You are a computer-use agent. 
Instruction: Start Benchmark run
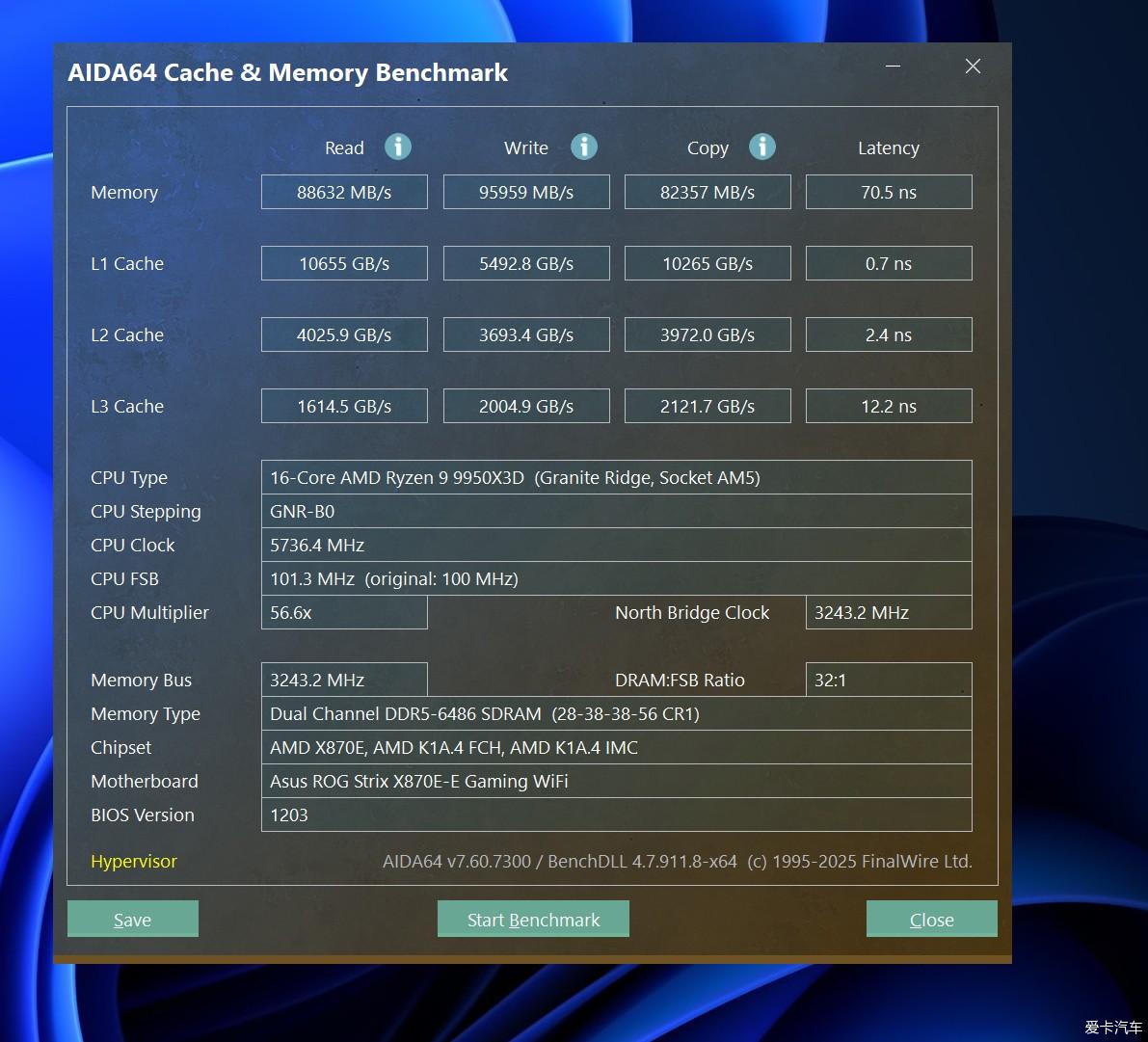[533, 919]
